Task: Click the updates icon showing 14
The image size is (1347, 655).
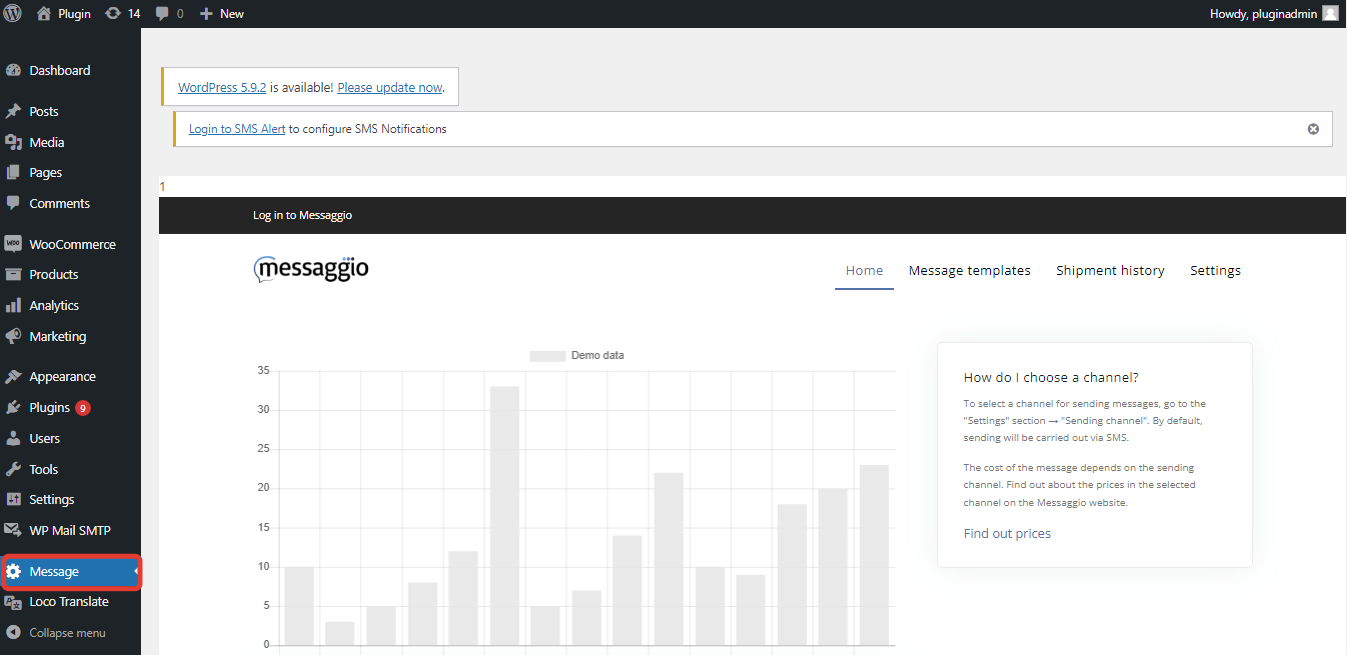Action: [113, 13]
